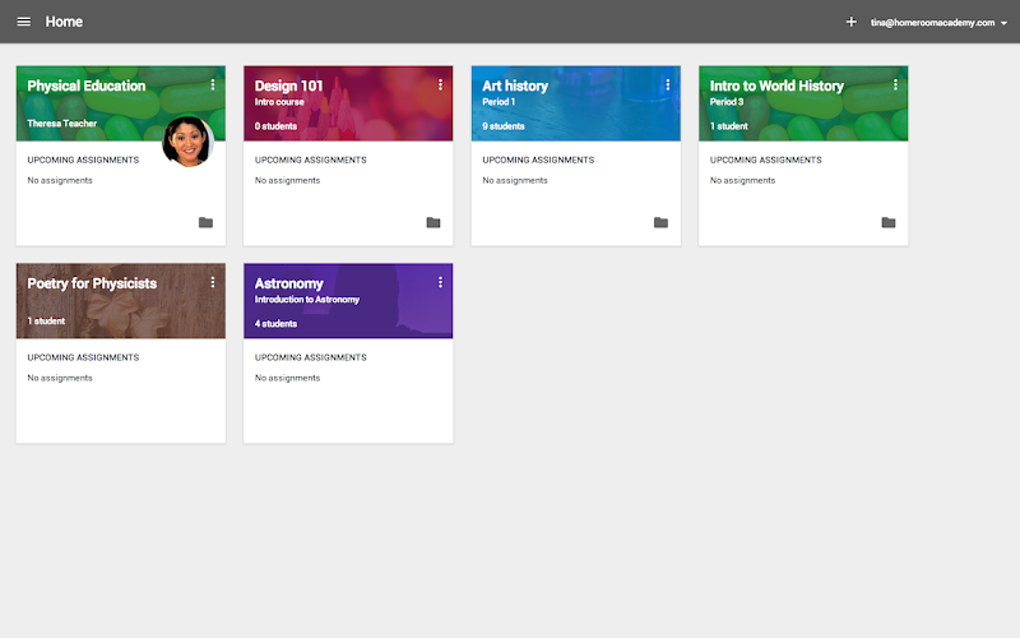1020x638 pixels.
Task: Open the Physical Education card options menu
Action: (x=213, y=84)
